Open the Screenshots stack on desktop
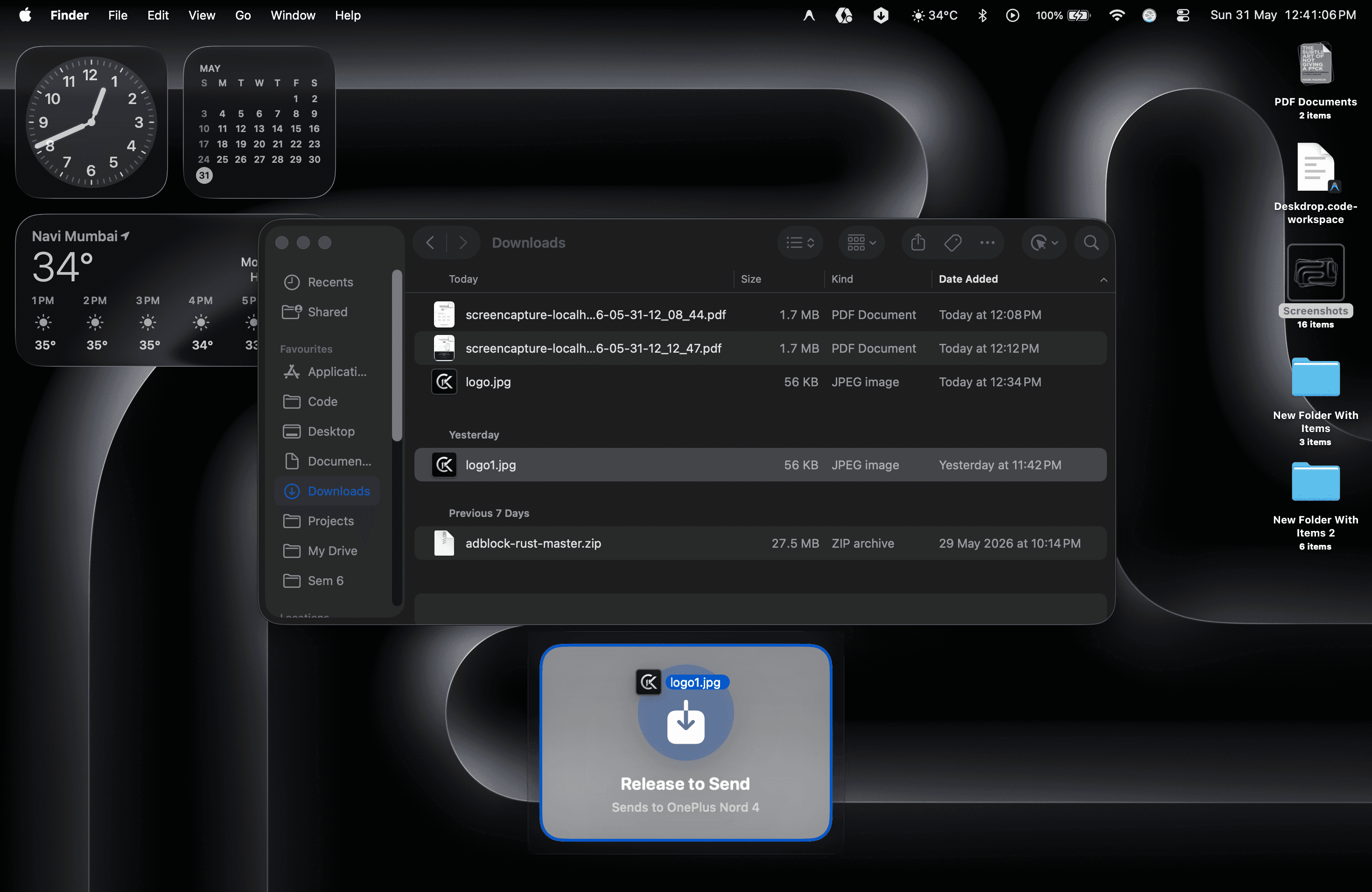Image resolution: width=1372 pixels, height=892 pixels. click(x=1315, y=286)
